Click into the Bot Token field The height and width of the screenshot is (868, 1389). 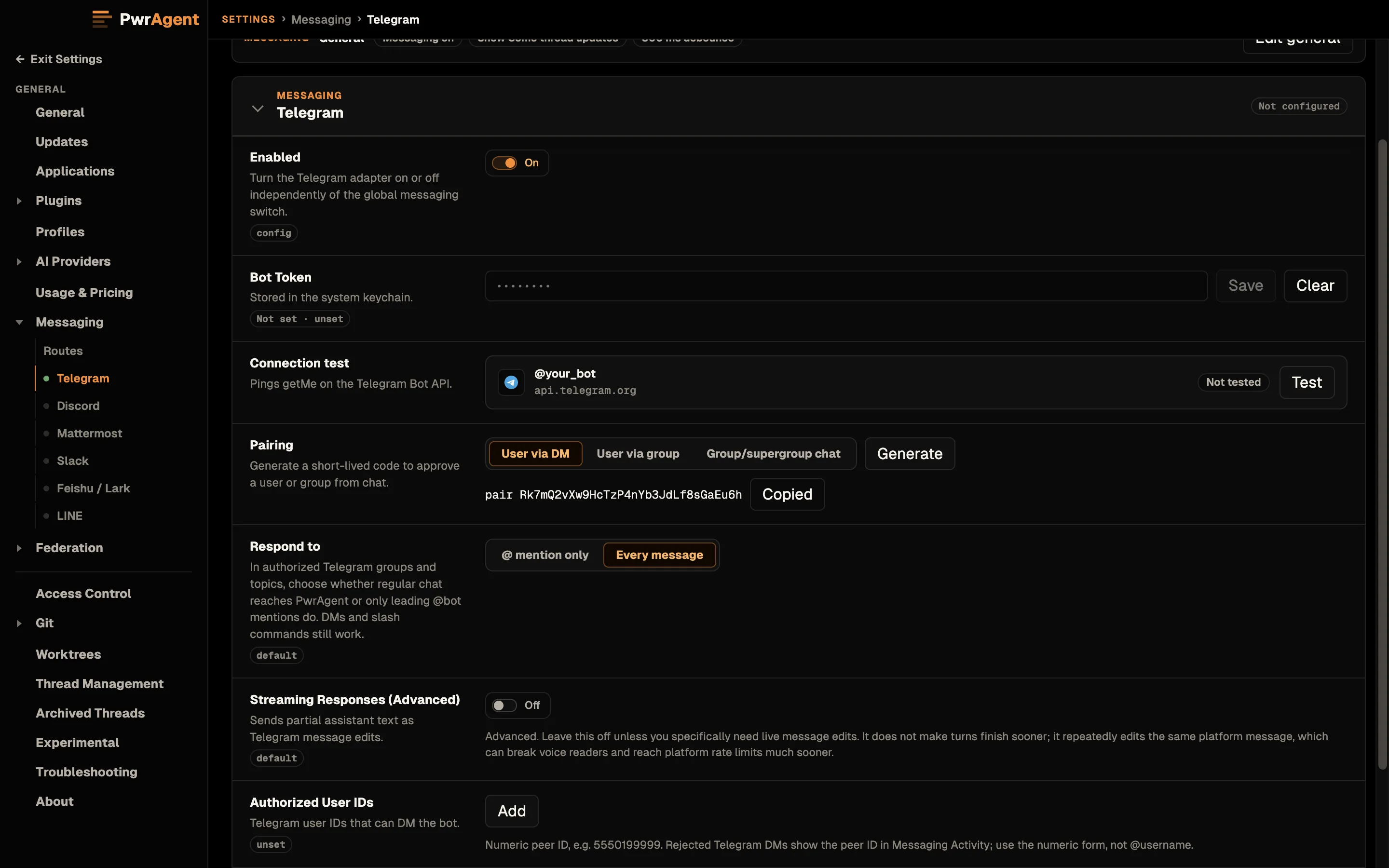846,286
